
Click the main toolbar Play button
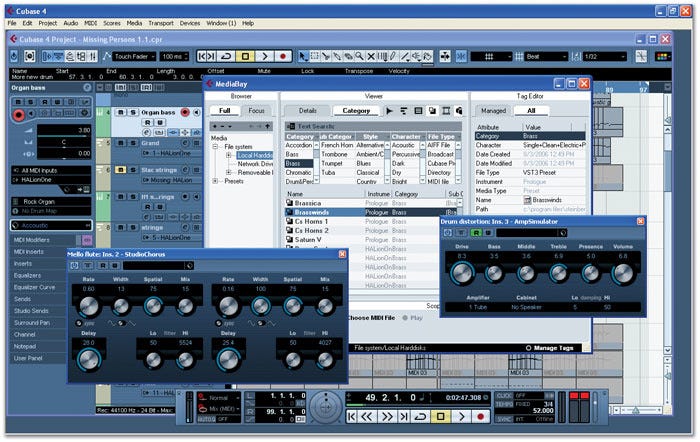(264, 56)
